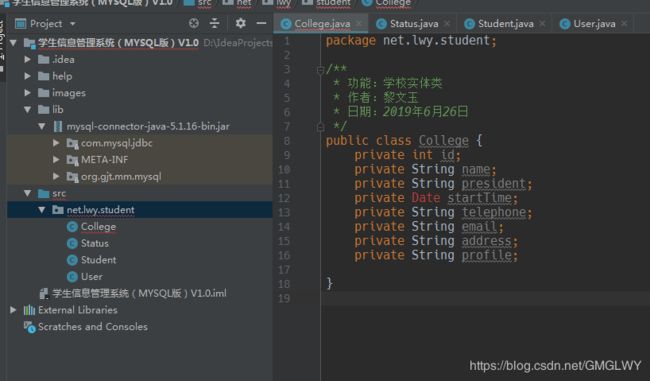Viewport: 650px width, 381px height.
Task: Click fold end marker at line 7
Action: 320,126
